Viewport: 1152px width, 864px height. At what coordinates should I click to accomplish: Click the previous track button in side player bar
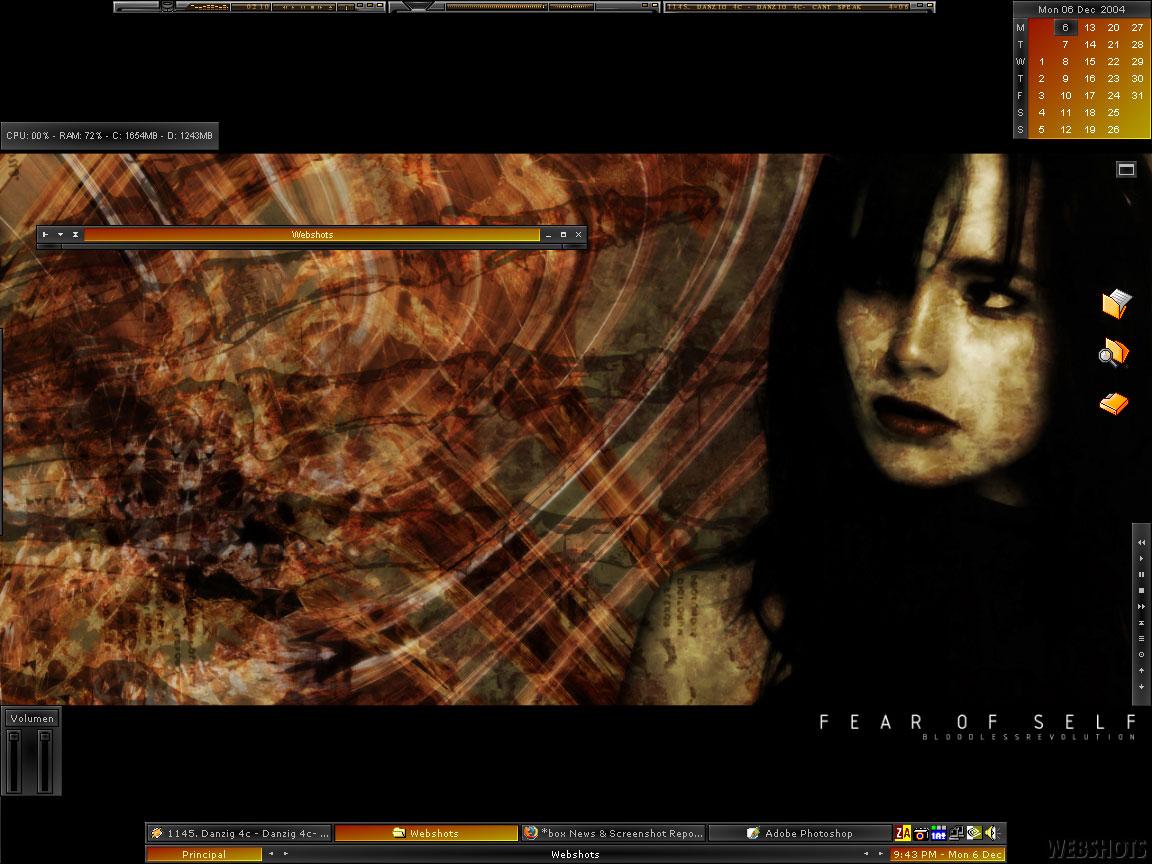pos(1141,542)
